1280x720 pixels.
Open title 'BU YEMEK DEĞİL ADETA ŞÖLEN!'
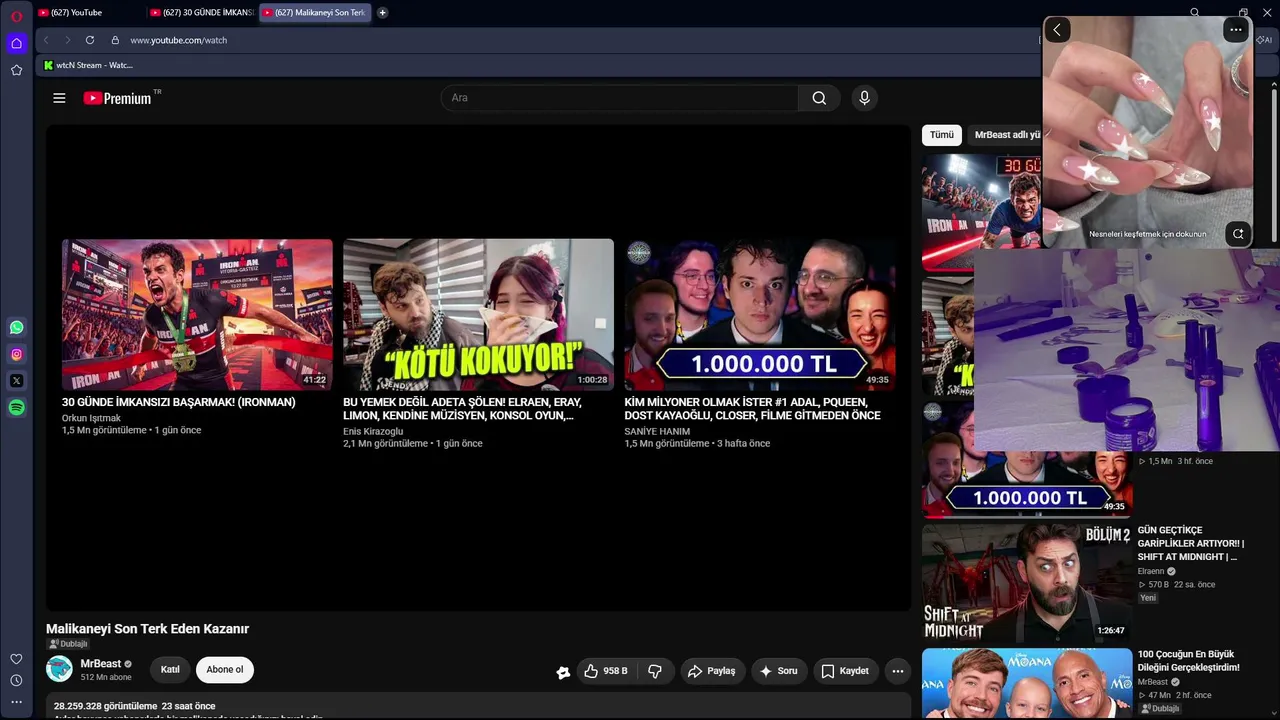pos(462,409)
